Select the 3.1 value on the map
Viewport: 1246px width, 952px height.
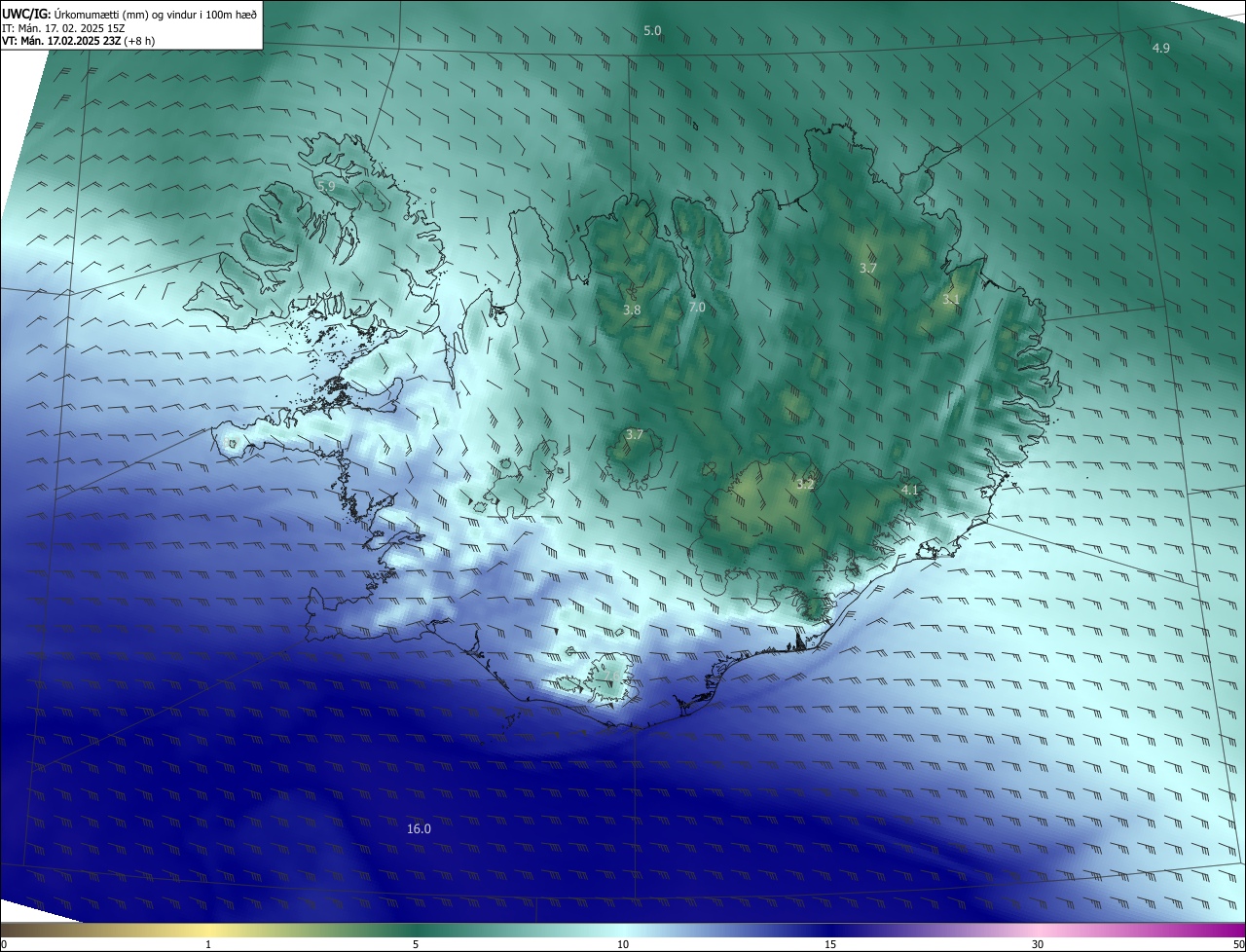click(951, 300)
